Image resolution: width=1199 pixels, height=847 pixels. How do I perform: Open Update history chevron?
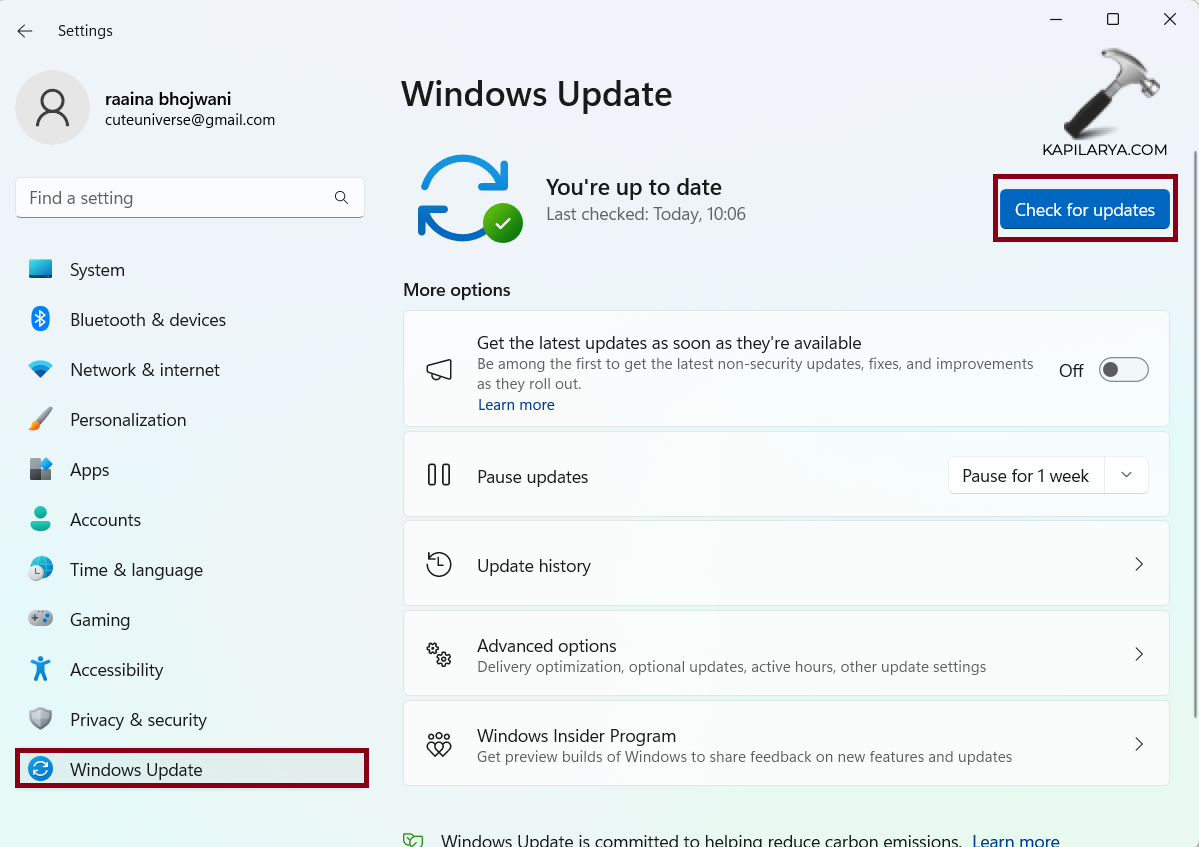1138,565
